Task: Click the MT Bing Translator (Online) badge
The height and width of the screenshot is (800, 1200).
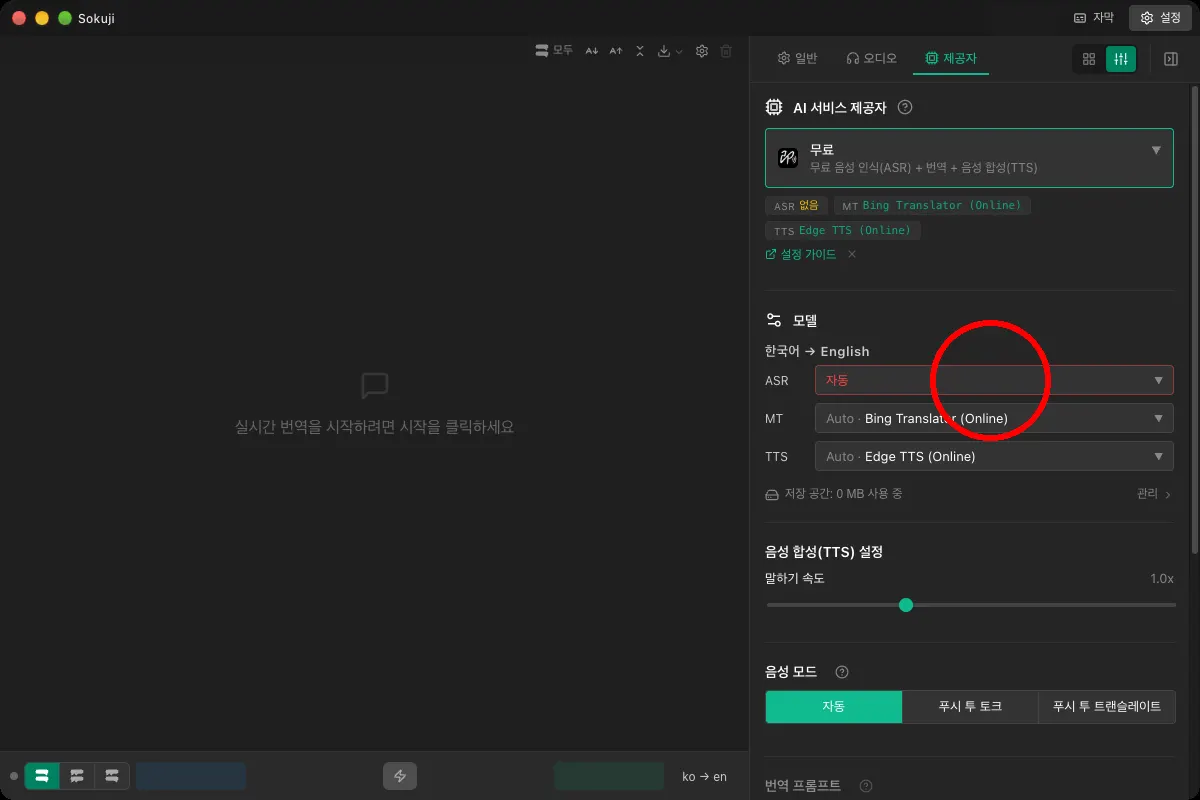Action: click(932, 205)
